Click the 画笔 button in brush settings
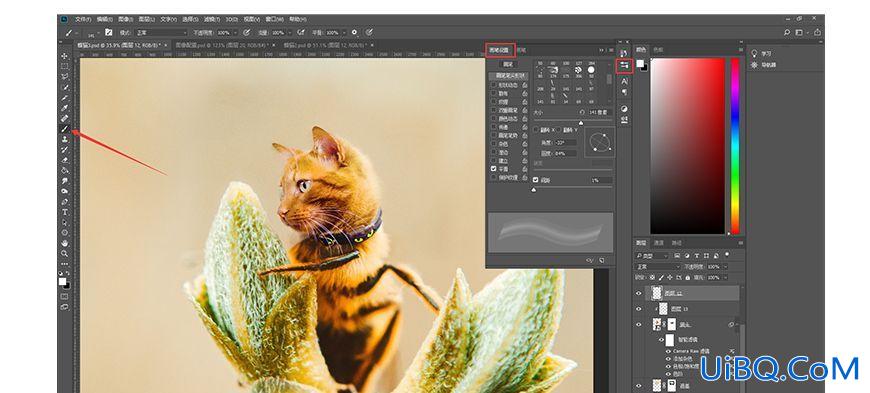This screenshot has height=393, width=870. click(508, 64)
